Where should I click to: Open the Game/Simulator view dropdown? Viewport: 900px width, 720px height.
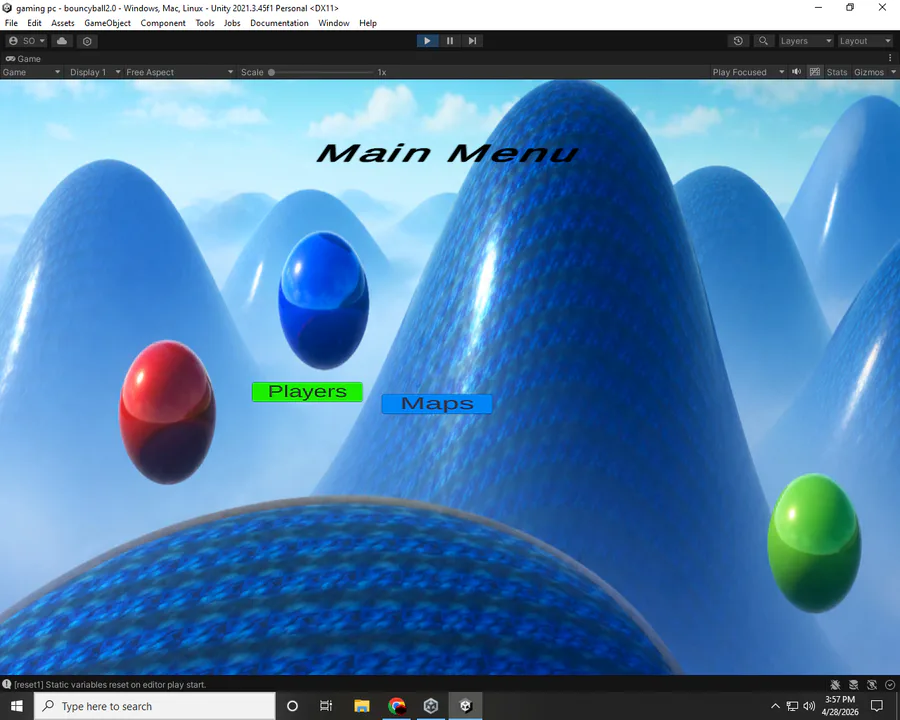pyautogui.click(x=31, y=72)
